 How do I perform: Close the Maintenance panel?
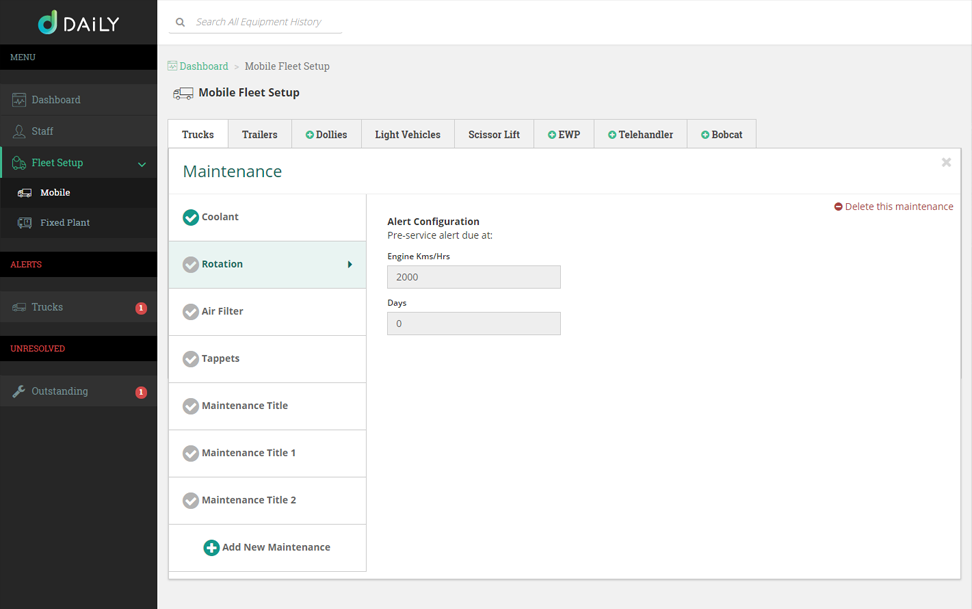click(x=946, y=162)
